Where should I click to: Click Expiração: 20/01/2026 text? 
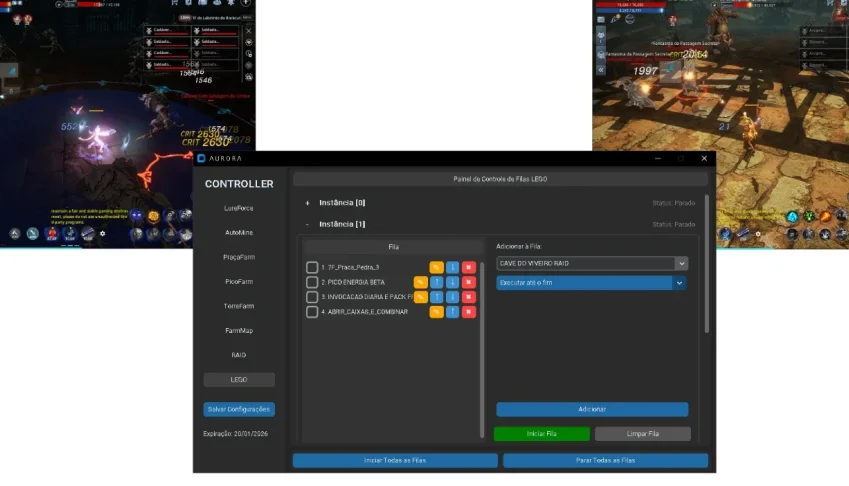235,434
